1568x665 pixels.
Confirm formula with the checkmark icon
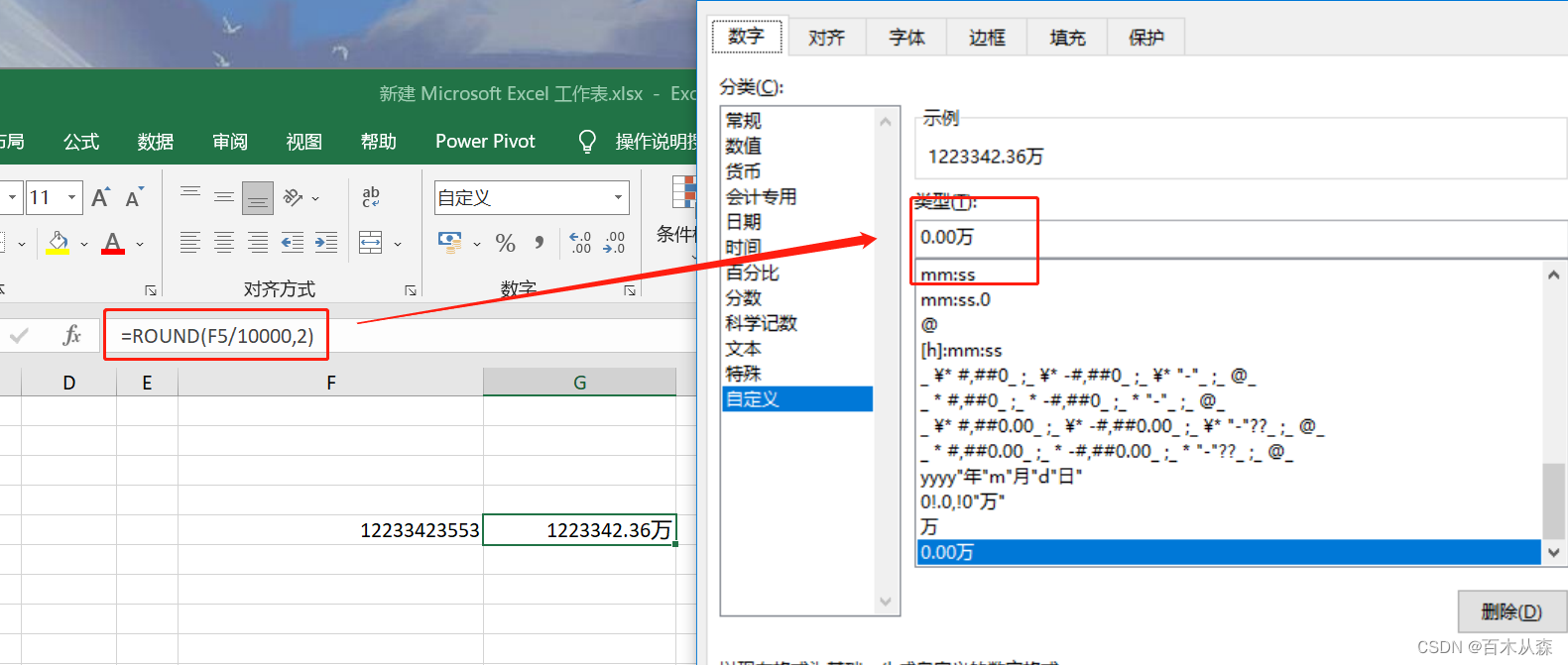pos(19,336)
